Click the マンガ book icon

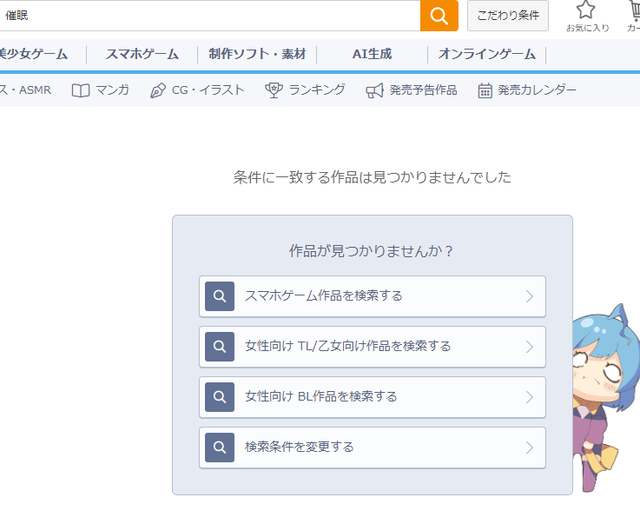[x=80, y=91]
